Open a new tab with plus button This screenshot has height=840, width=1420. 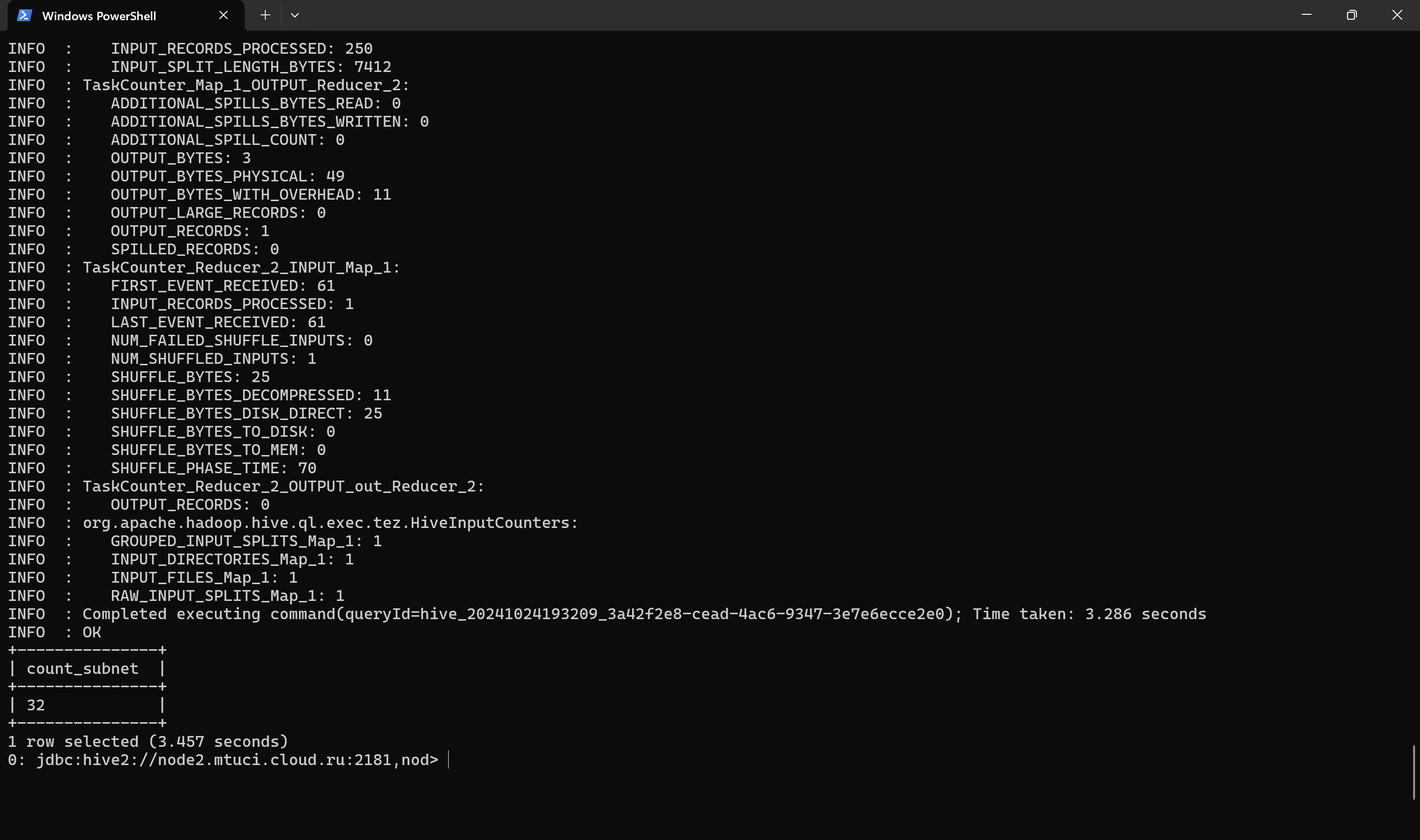tap(265, 15)
